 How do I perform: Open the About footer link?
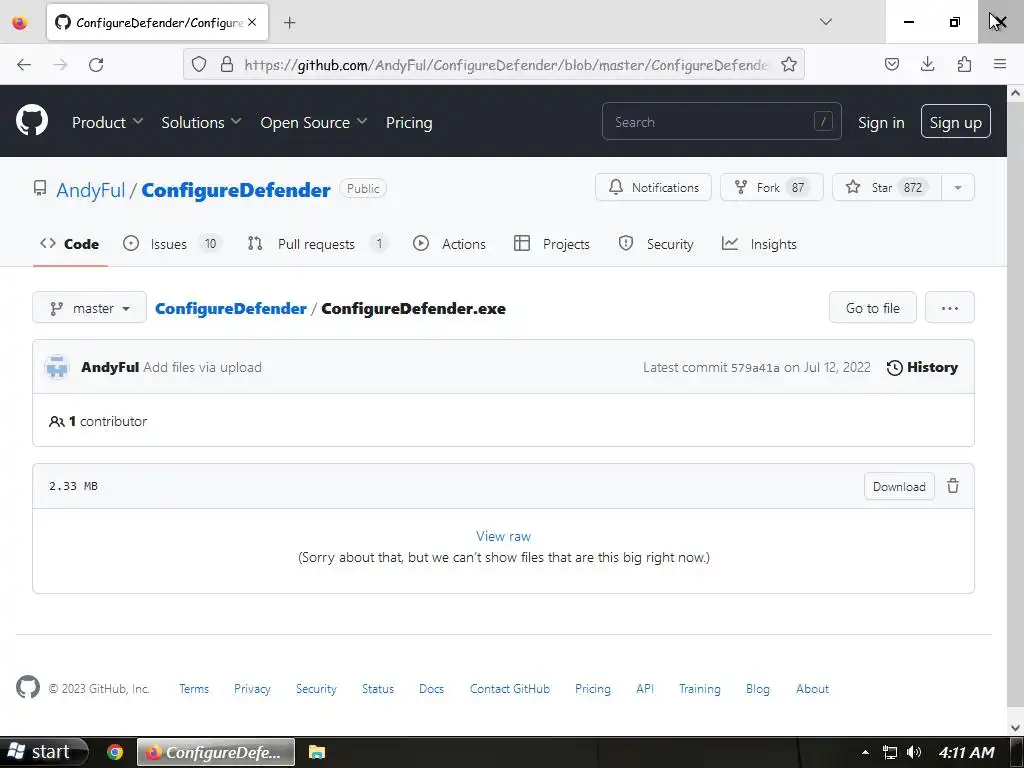[x=812, y=688]
